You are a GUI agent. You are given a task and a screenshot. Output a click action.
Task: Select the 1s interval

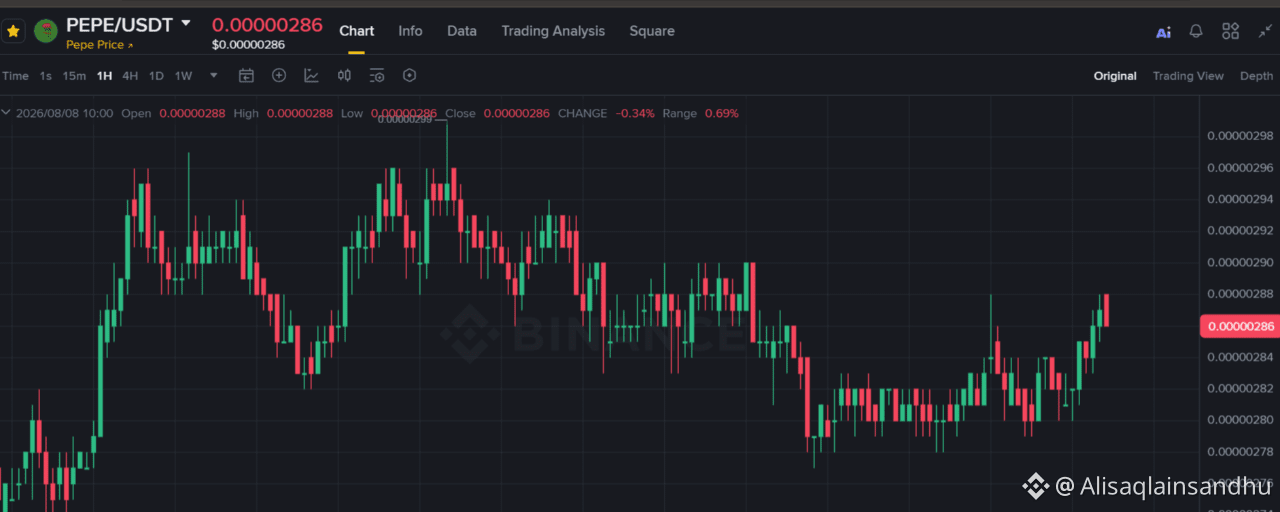pyautogui.click(x=46, y=76)
